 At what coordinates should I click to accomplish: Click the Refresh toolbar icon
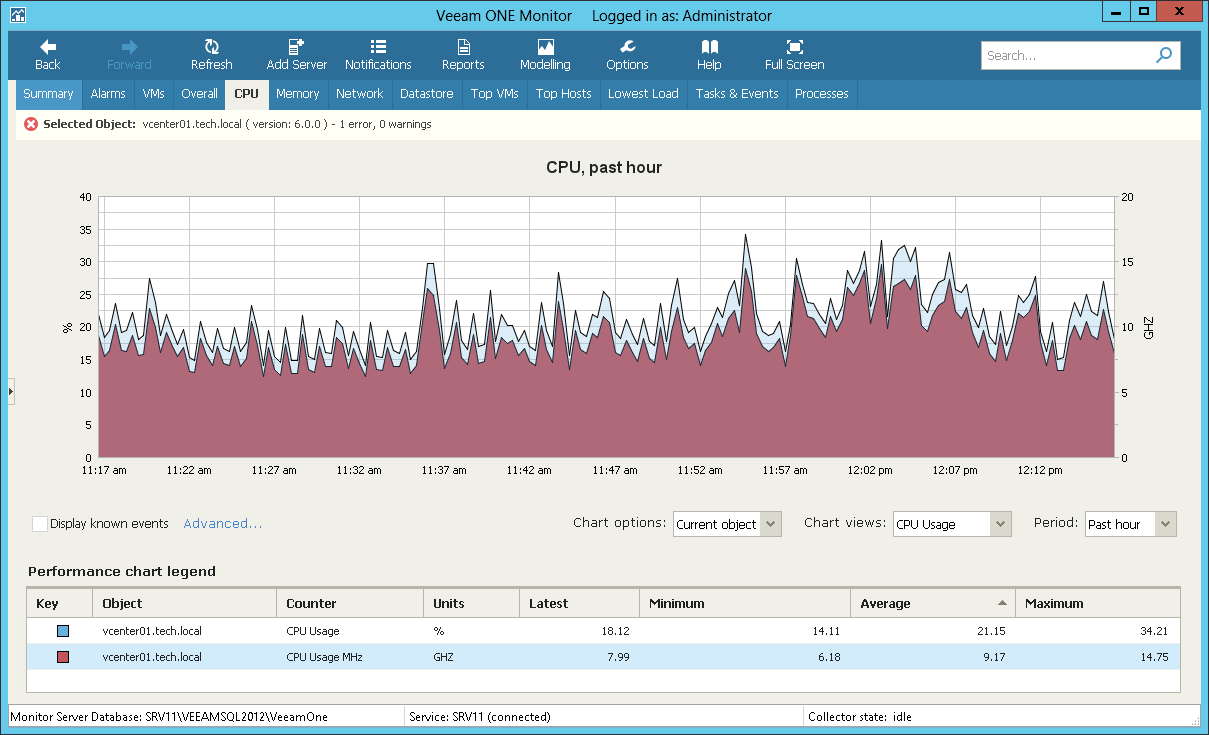[x=212, y=47]
